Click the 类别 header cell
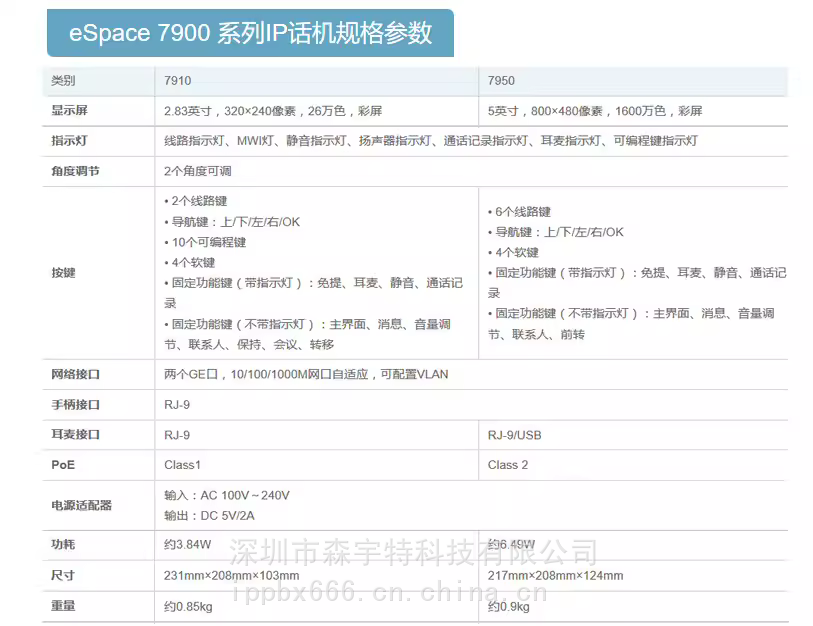Viewport: 813px width, 626px height. point(63,81)
